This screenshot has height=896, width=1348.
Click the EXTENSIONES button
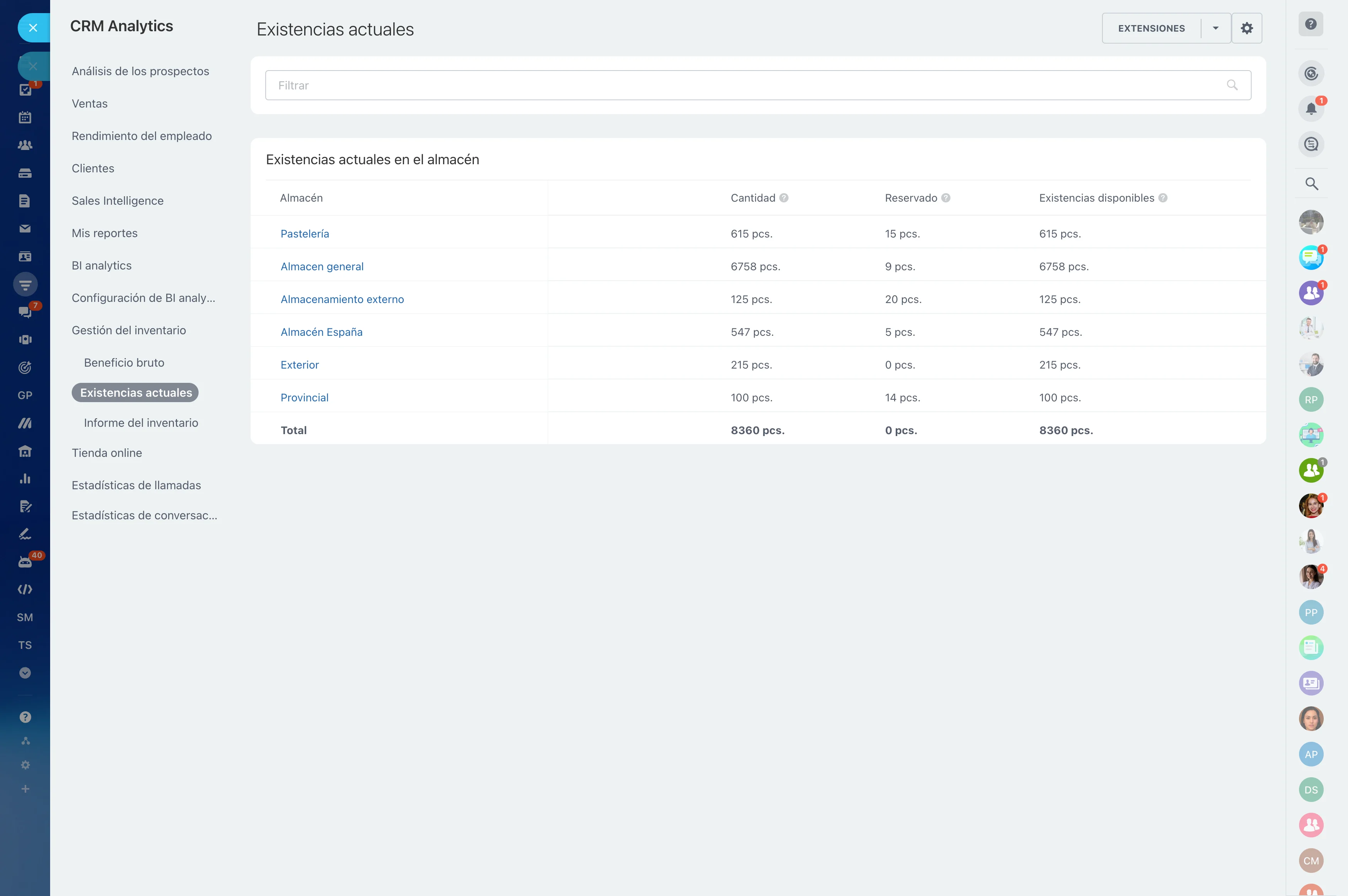pos(1151,28)
